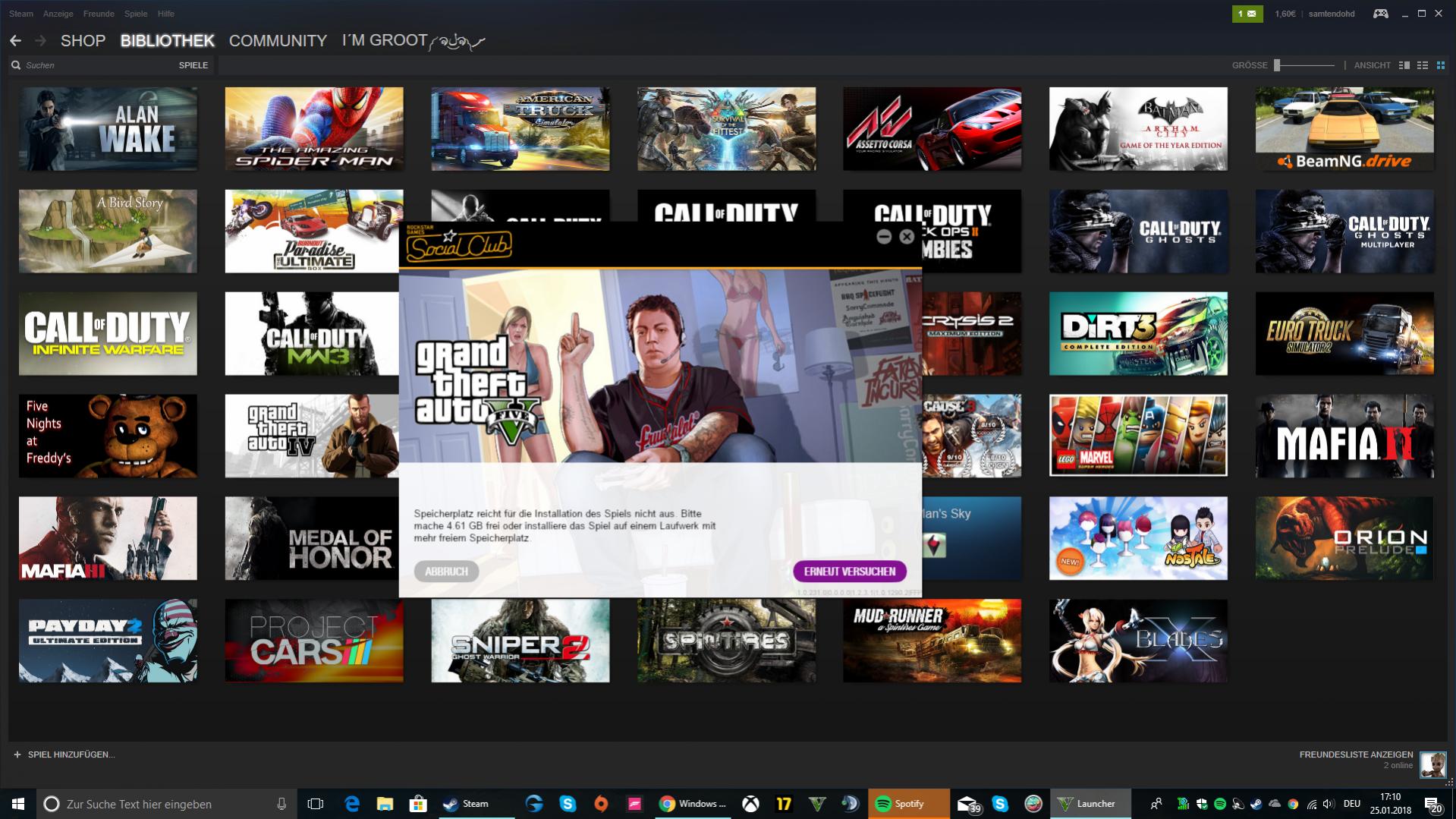Screen dimensions: 1456x819
Task: Open Windows Start menu
Action: click(x=18, y=804)
